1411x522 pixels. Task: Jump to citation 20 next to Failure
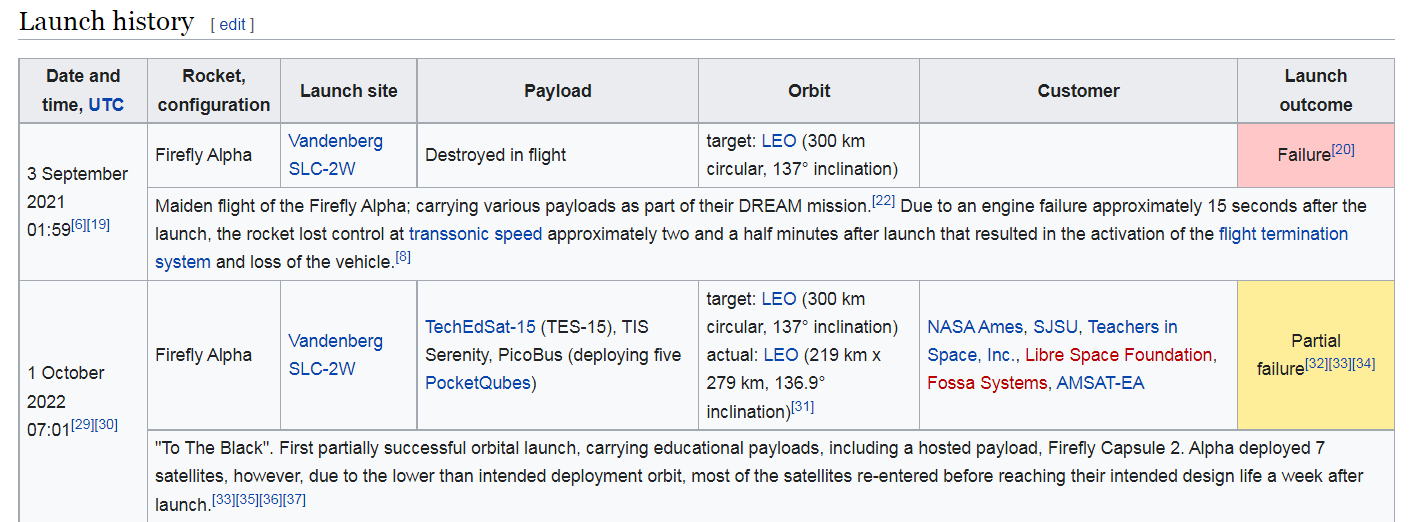(1343, 149)
